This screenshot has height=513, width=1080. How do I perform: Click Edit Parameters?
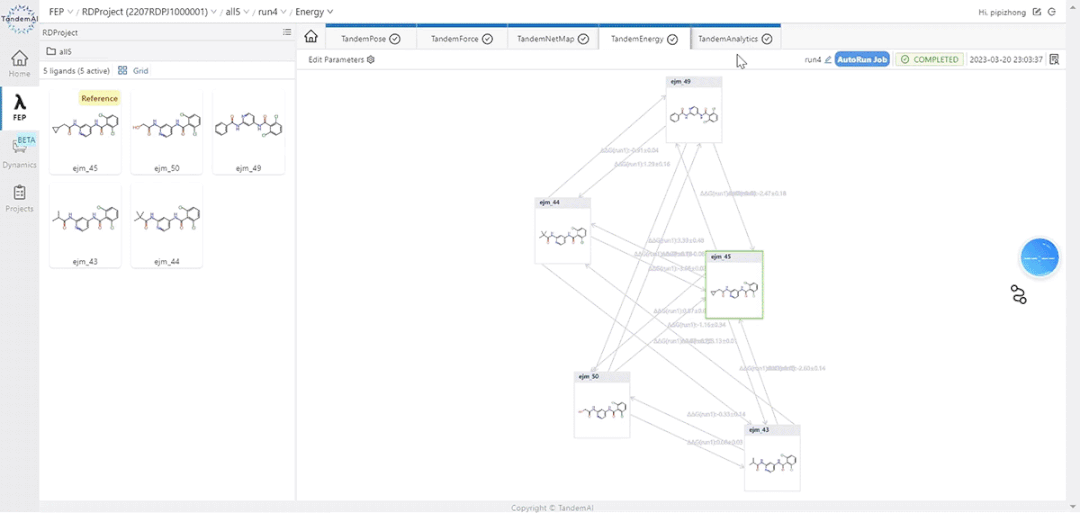[x=341, y=60]
